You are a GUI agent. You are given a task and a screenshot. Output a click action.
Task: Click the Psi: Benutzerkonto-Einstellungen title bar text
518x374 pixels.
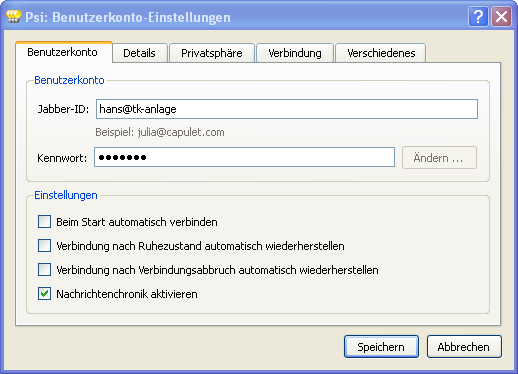coord(128,17)
